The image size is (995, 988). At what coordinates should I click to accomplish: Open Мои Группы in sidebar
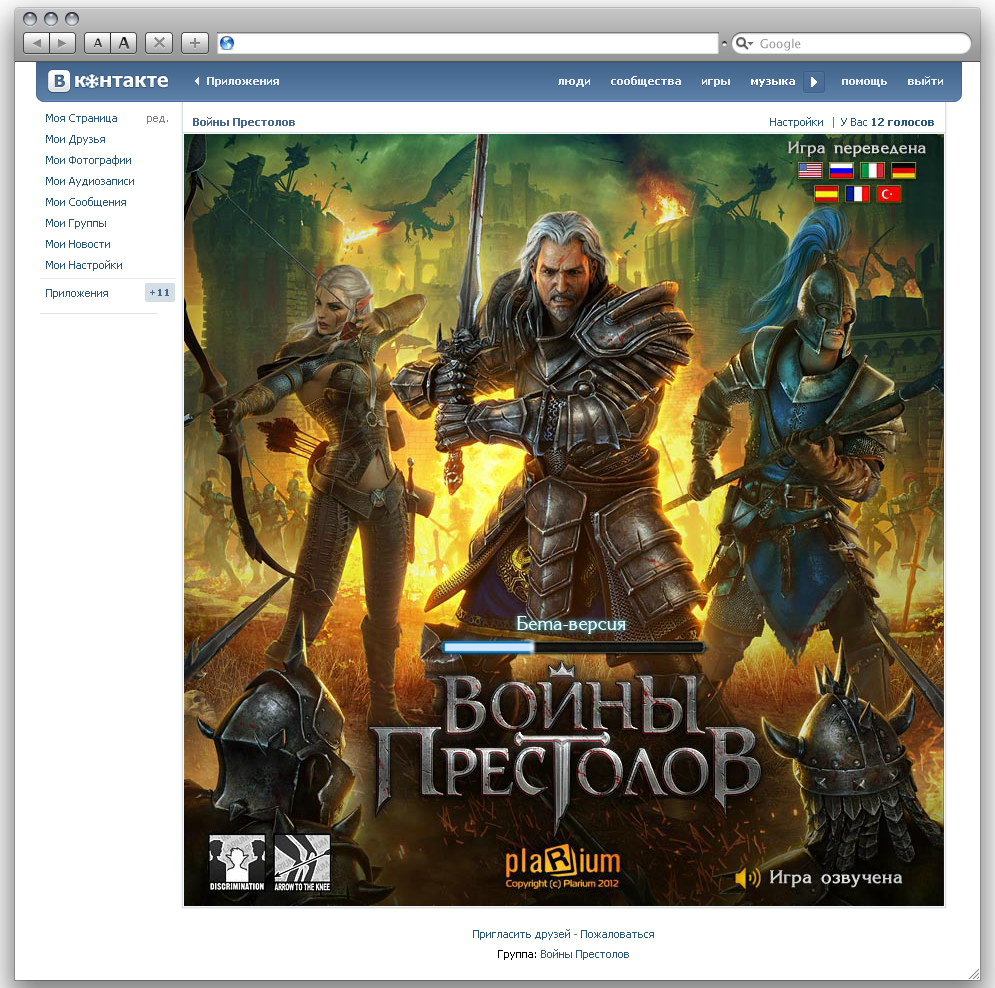pyautogui.click(x=76, y=223)
